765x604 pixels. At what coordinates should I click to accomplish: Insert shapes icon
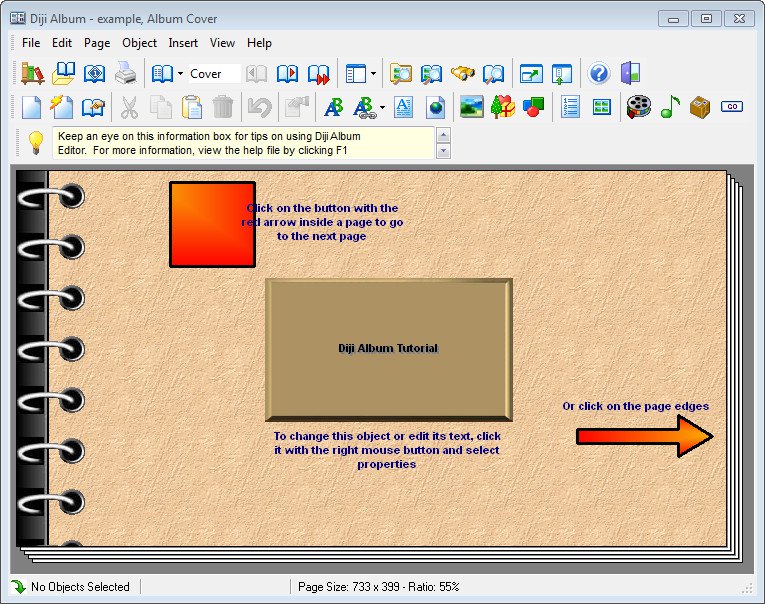click(533, 107)
